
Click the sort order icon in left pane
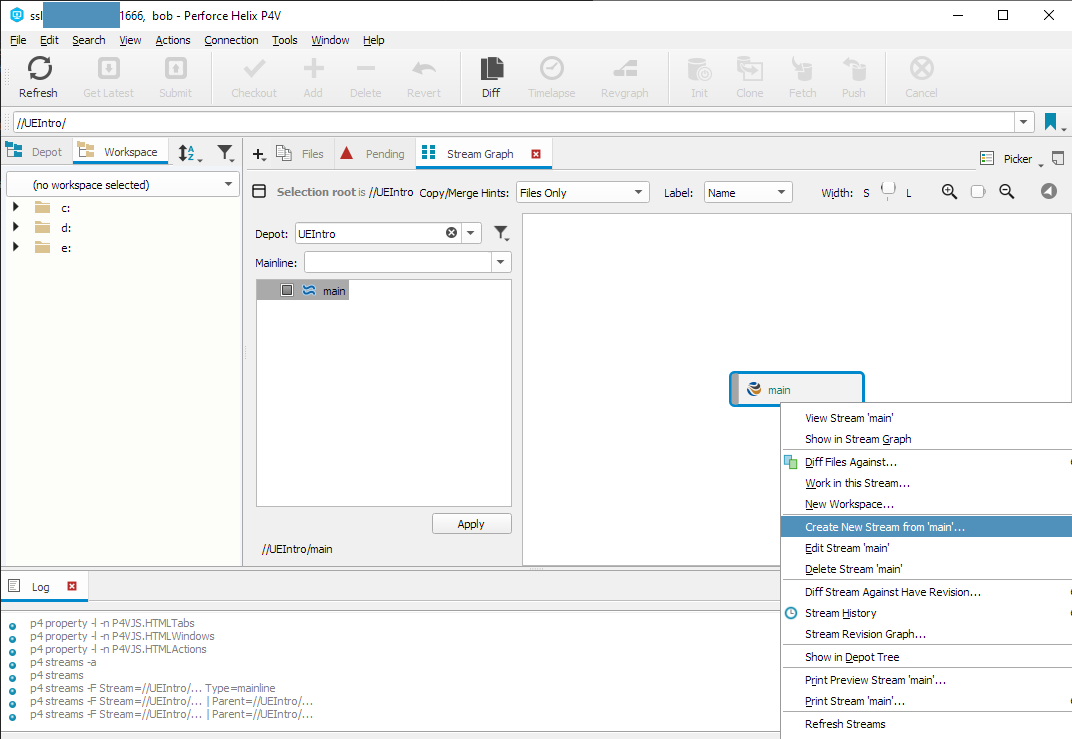tap(187, 153)
